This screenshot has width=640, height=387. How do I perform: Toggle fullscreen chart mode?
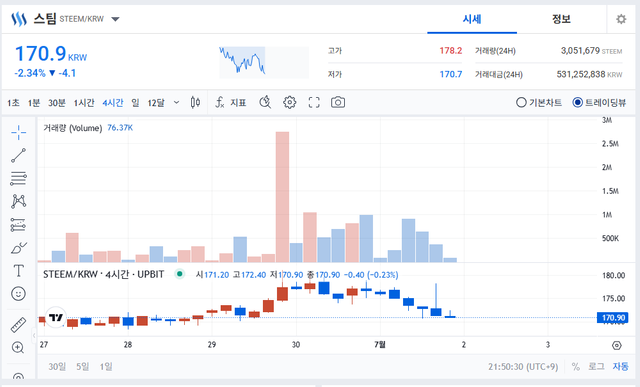314,102
